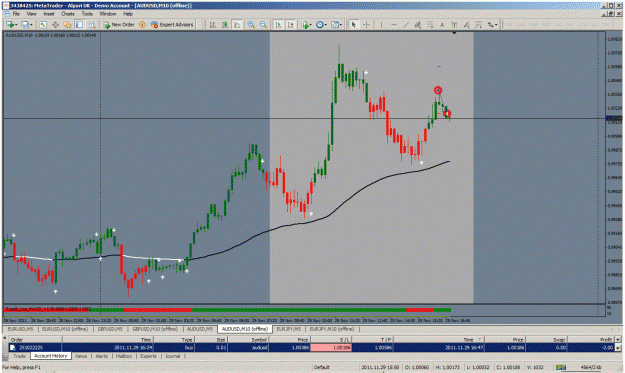625x373 pixels.
Task: Select the Vertical Line tool
Action: 381,25
